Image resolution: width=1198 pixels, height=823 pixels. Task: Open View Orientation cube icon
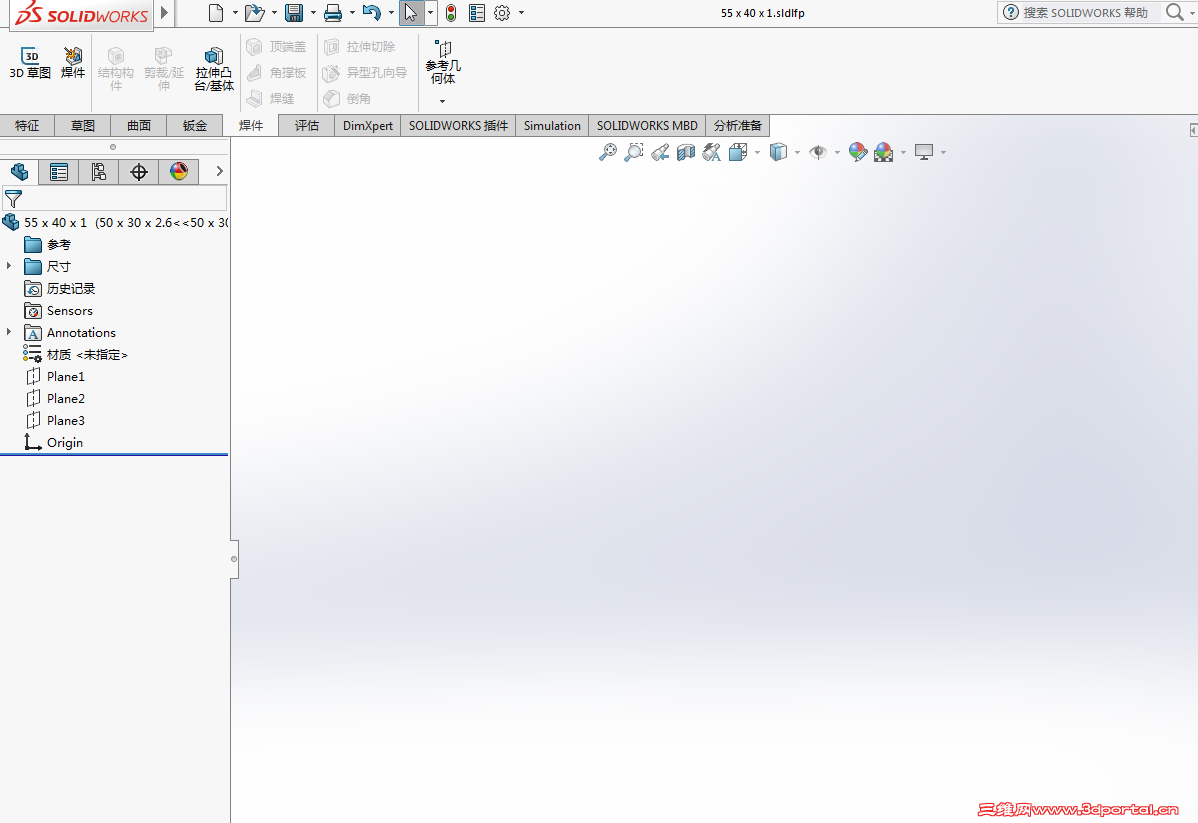pos(738,152)
